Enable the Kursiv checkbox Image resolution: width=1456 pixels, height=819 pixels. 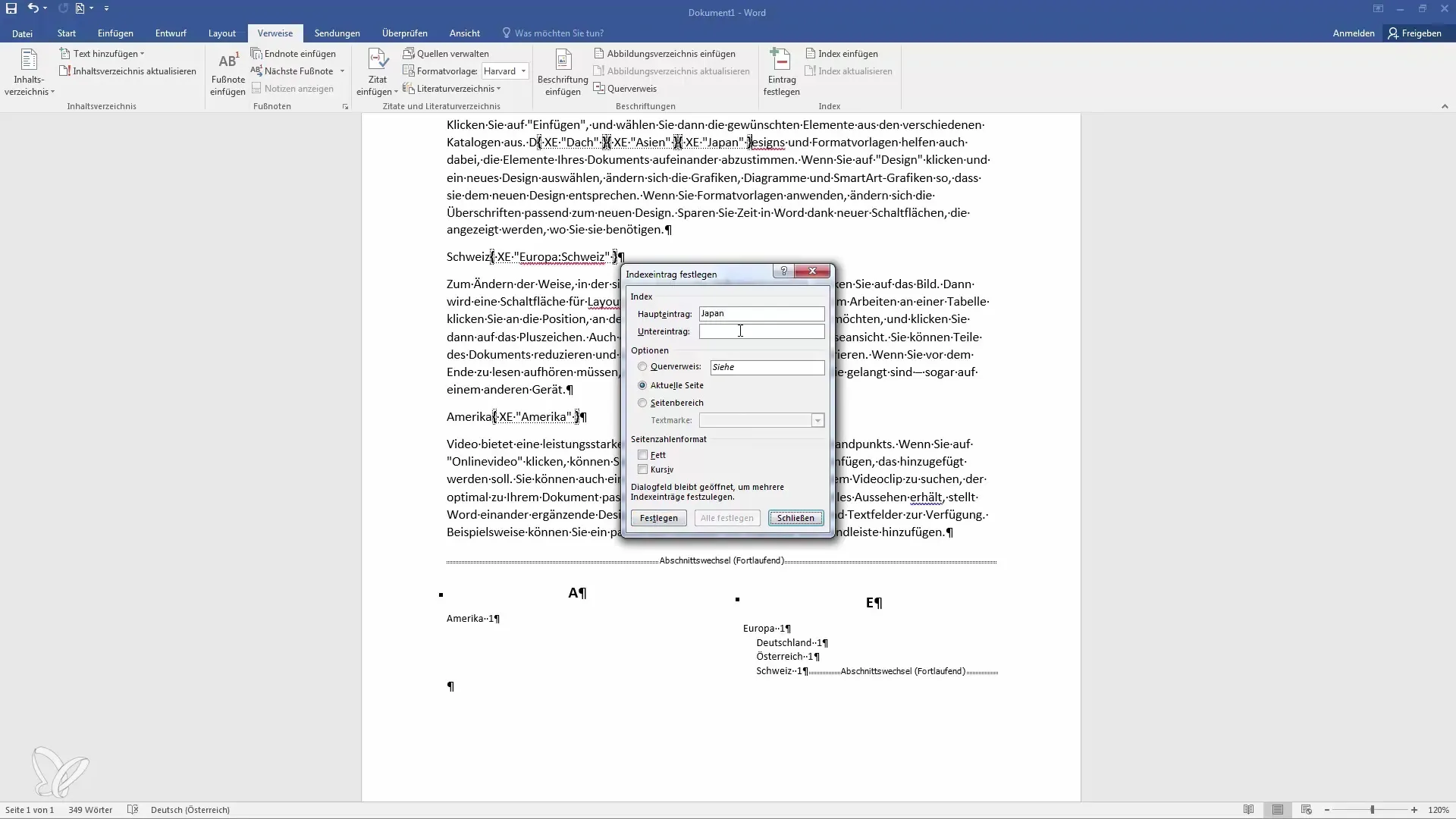pyautogui.click(x=642, y=469)
